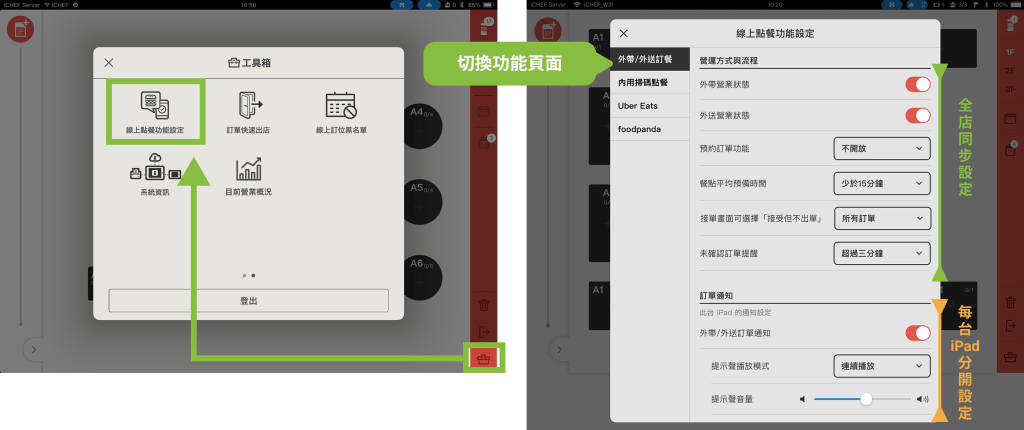Click the trash icon in left screen sidebar
Screen dimensions: 1024x430
[x=484, y=305]
